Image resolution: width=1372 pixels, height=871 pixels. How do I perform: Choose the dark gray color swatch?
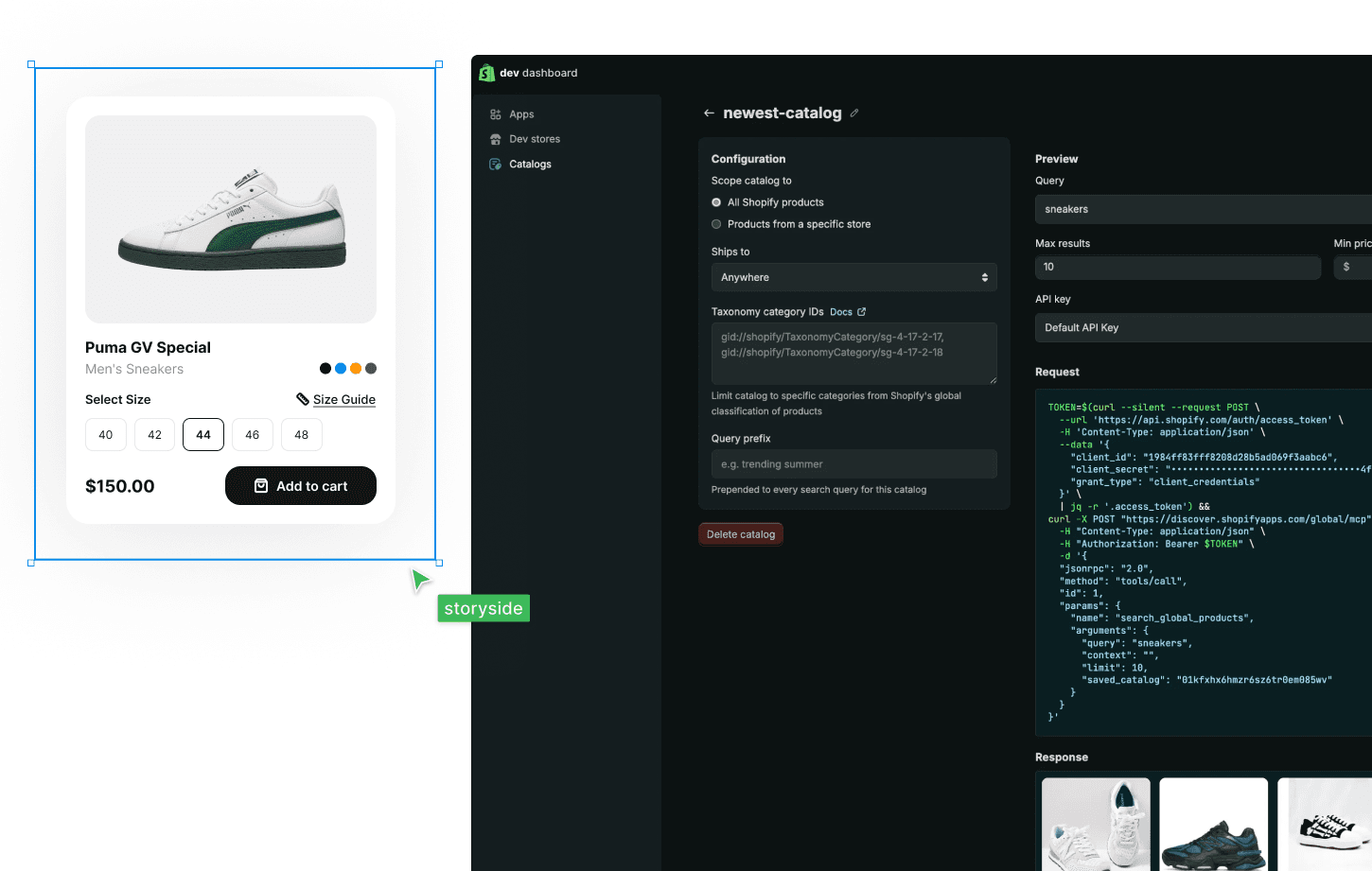[371, 369]
